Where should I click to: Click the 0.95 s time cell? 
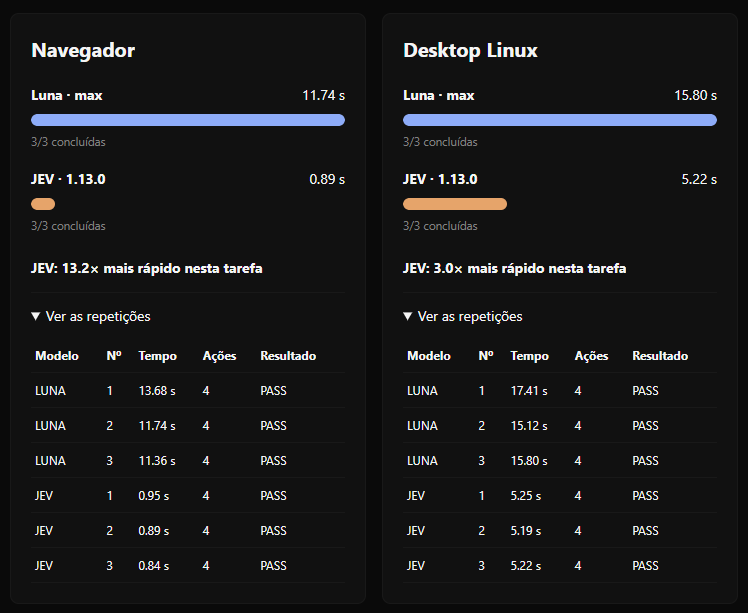(154, 496)
